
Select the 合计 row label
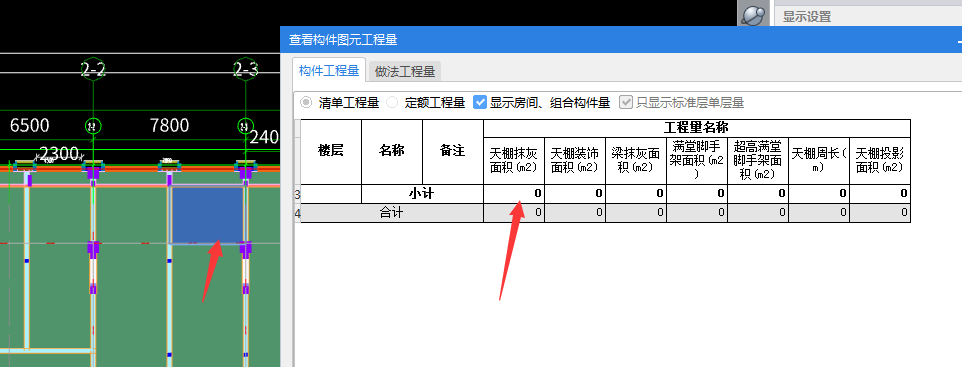click(x=392, y=213)
